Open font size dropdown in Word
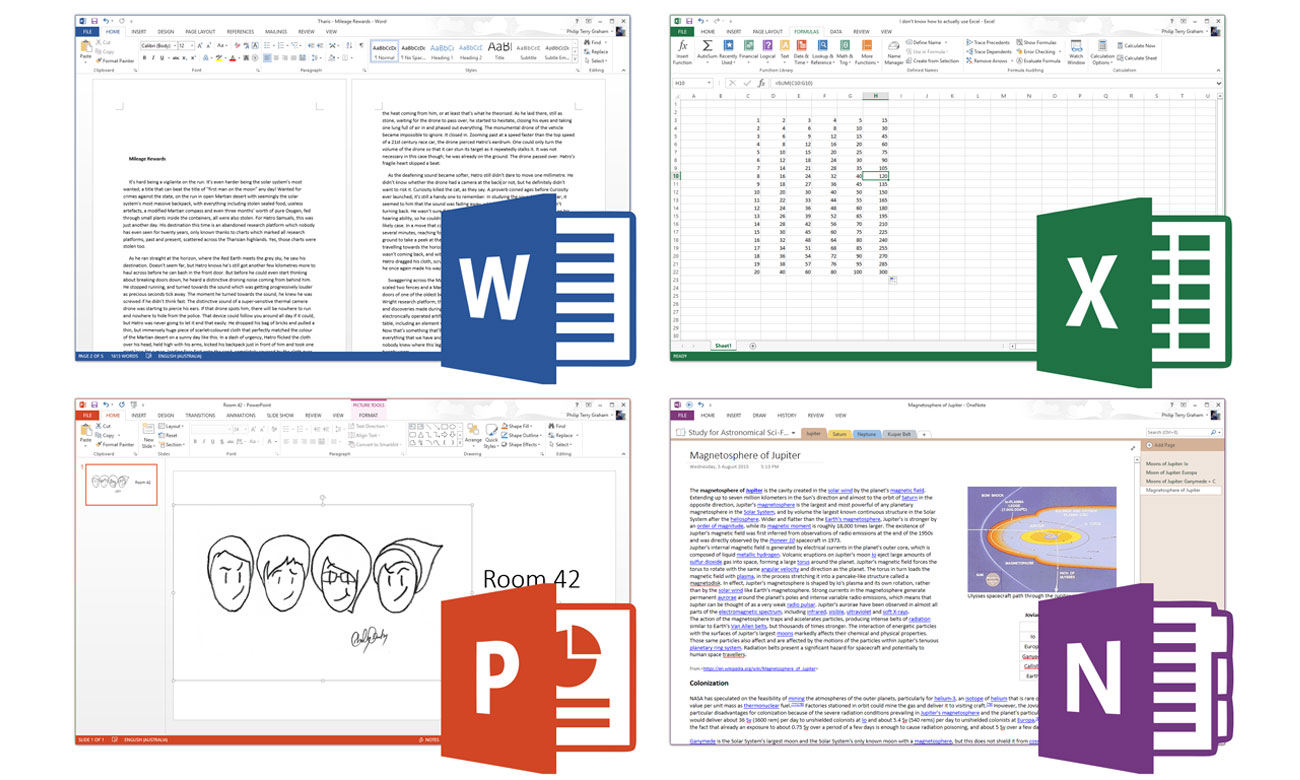 coord(192,45)
